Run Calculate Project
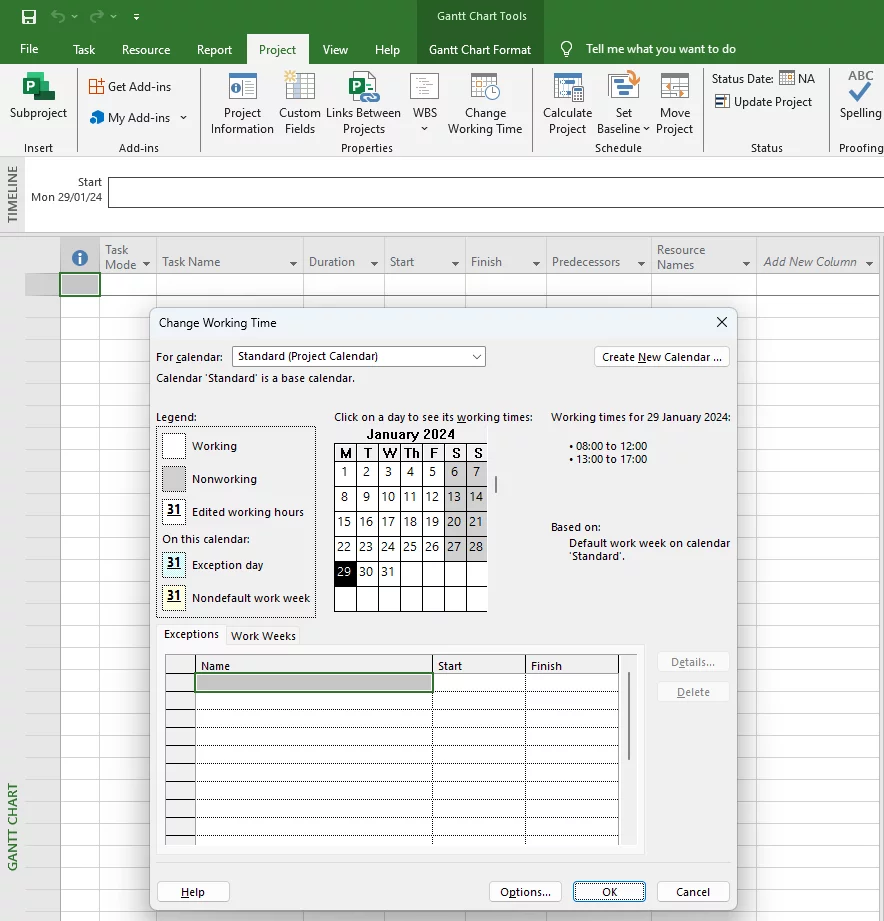This screenshot has height=921, width=884. pos(567,104)
